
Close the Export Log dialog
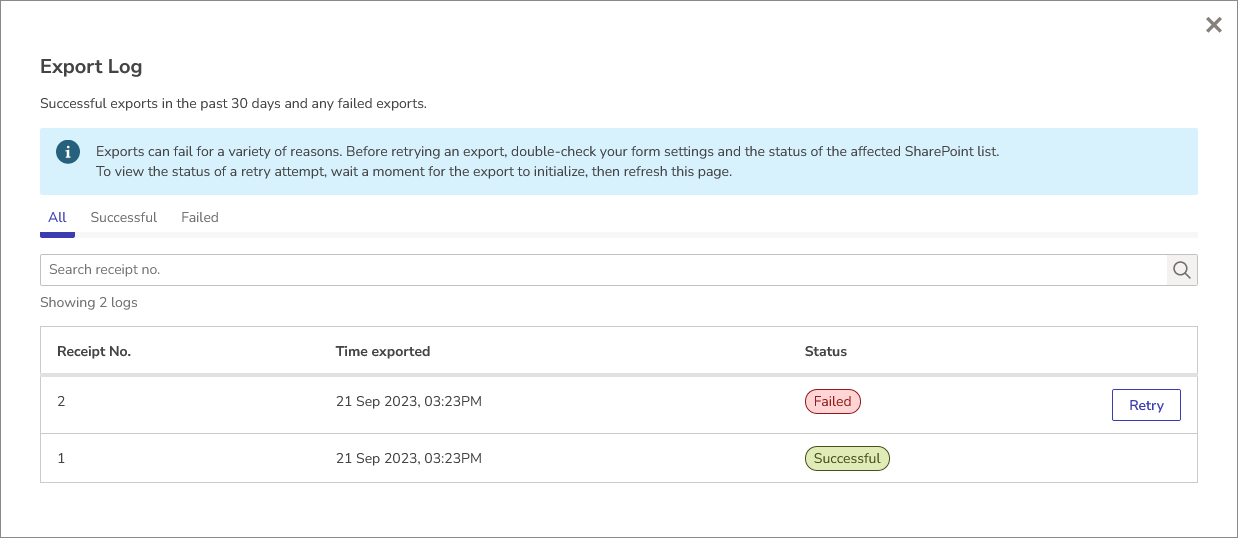(1213, 25)
